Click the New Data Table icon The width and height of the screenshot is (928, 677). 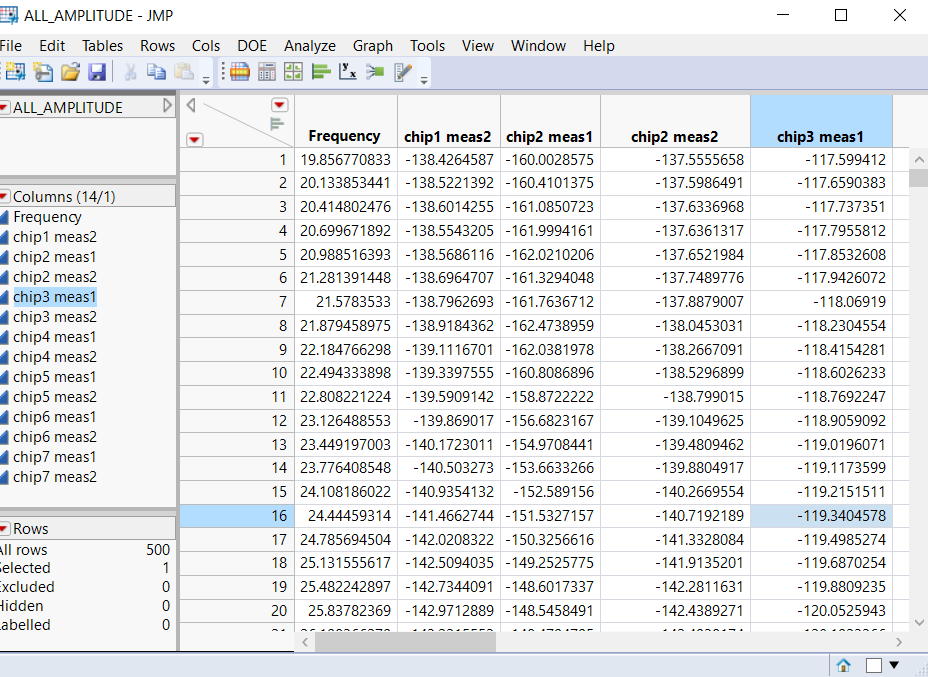(x=14, y=72)
